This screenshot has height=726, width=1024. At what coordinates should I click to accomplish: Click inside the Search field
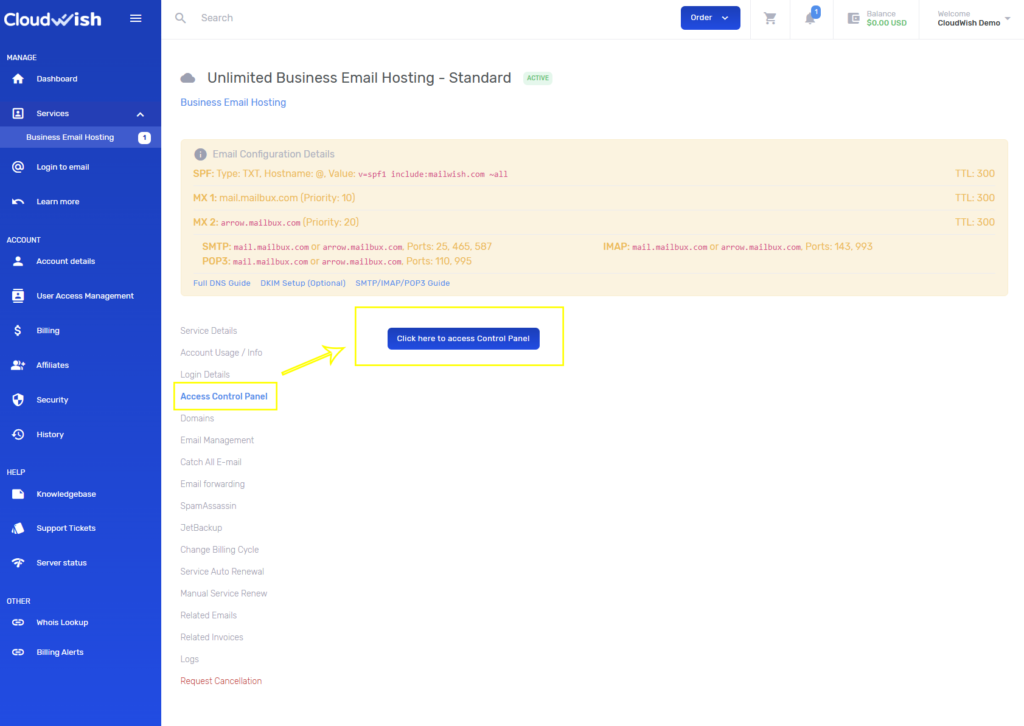pyautogui.click(x=217, y=17)
